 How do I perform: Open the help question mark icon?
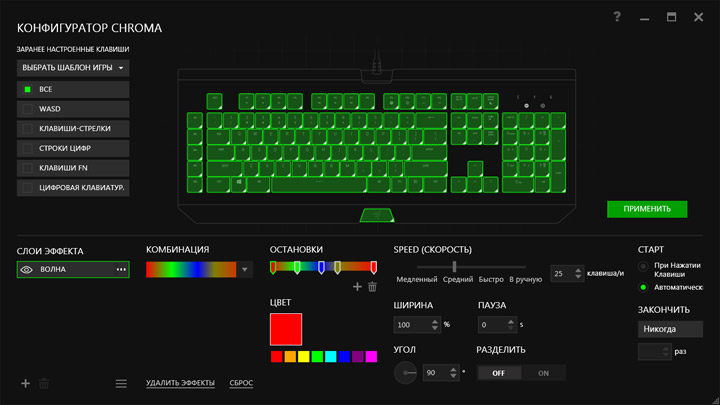point(617,17)
